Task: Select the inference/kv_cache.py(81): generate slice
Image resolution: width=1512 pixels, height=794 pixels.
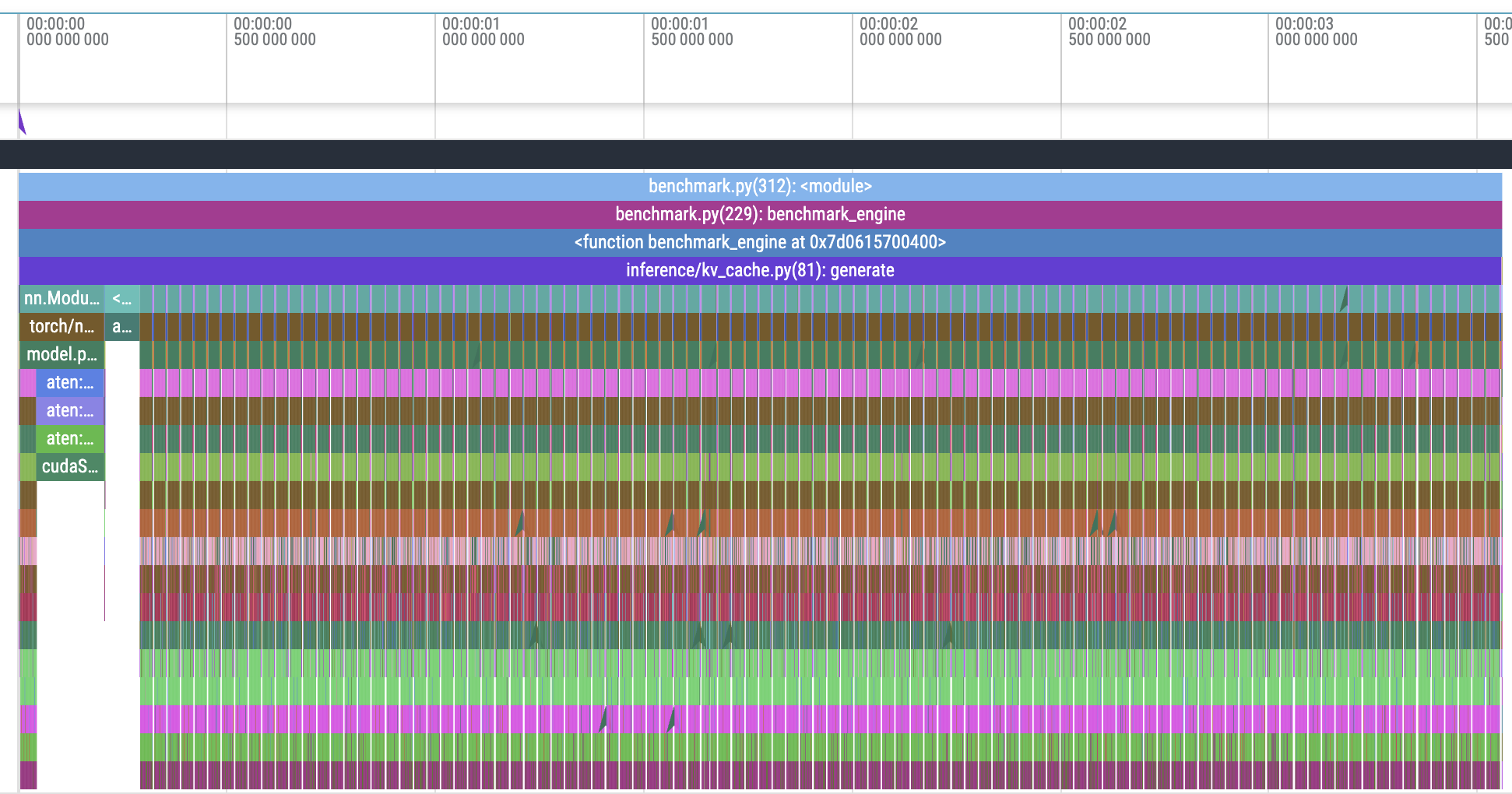Action: 760,271
